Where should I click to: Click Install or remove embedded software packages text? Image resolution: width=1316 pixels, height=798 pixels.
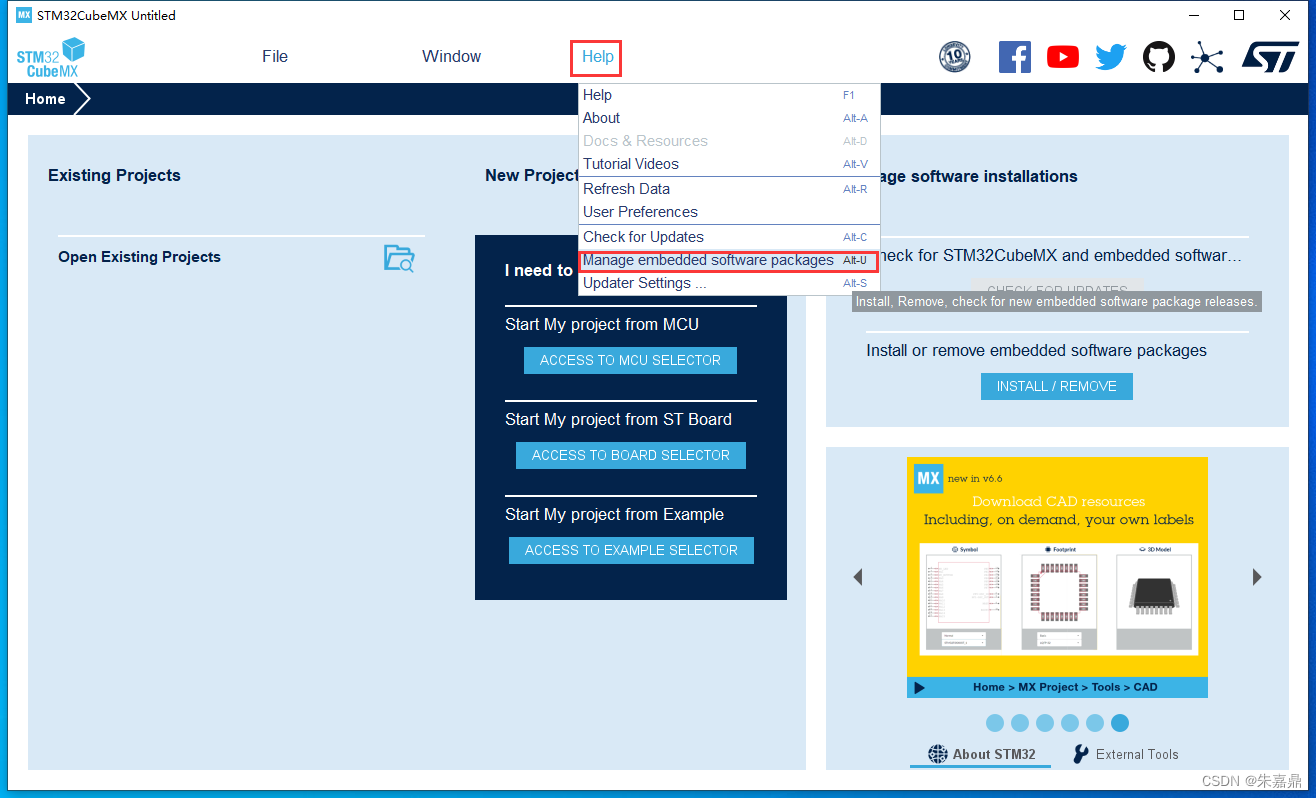coord(1036,350)
